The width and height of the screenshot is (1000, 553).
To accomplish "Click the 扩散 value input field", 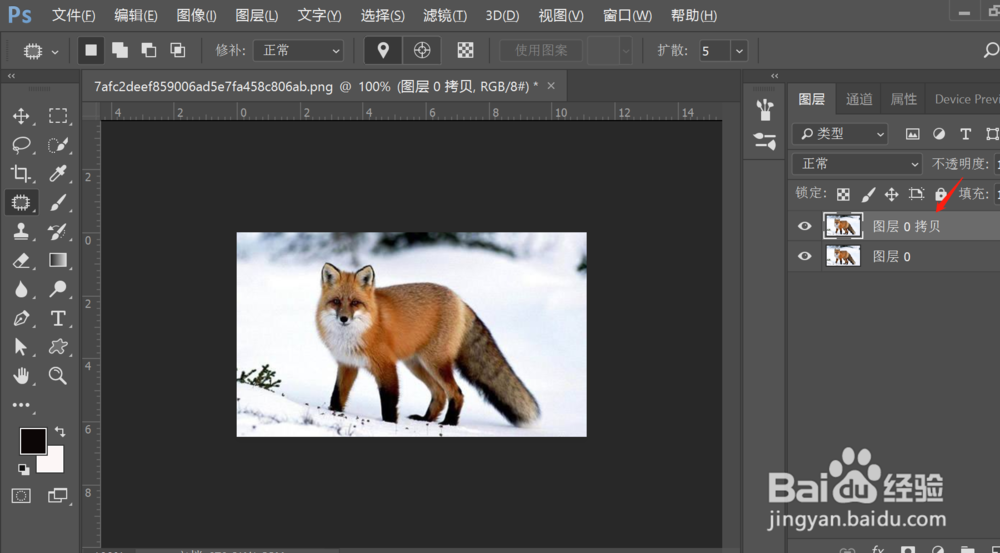I will click(x=714, y=50).
